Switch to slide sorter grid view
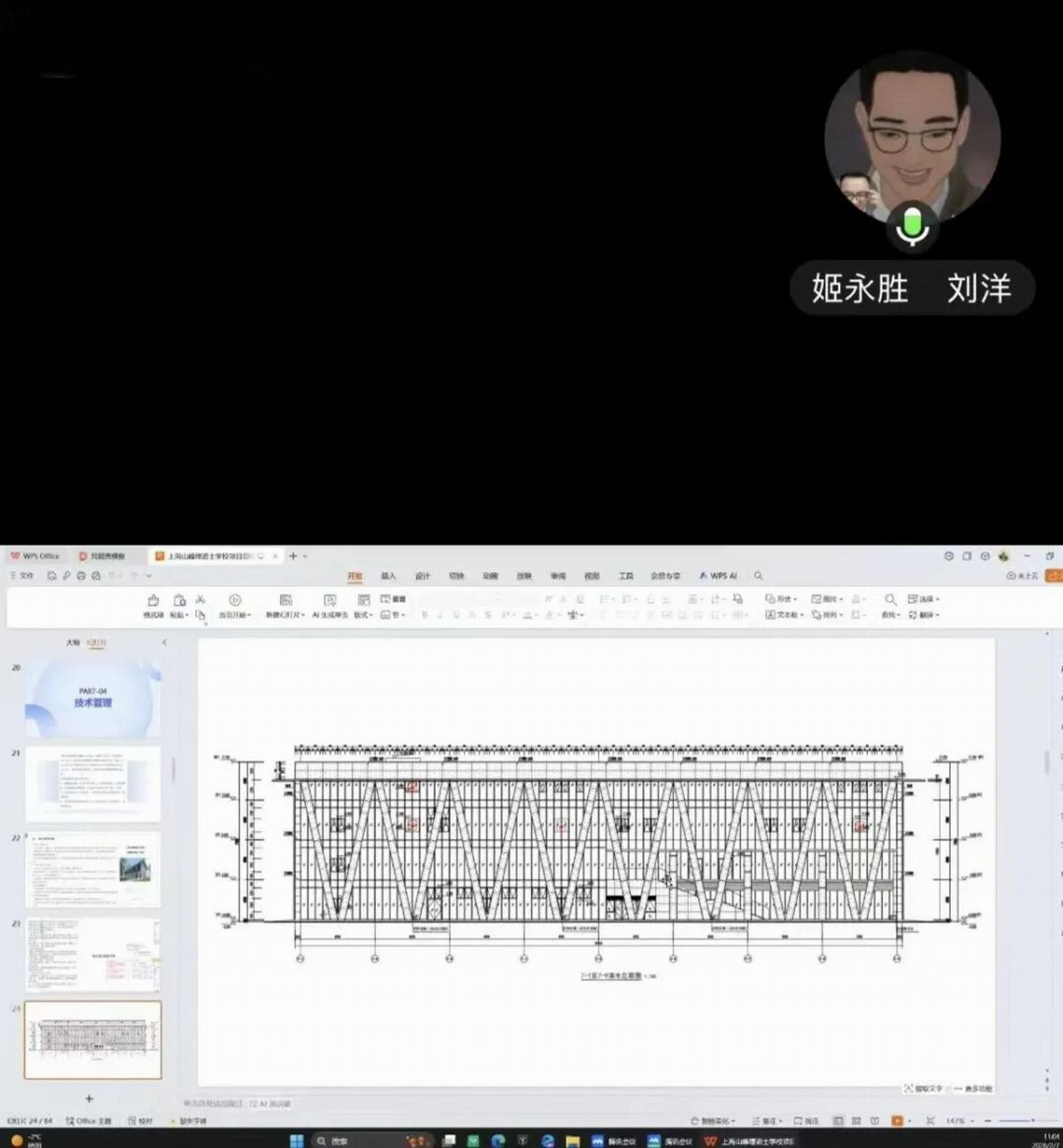 coord(856,1120)
